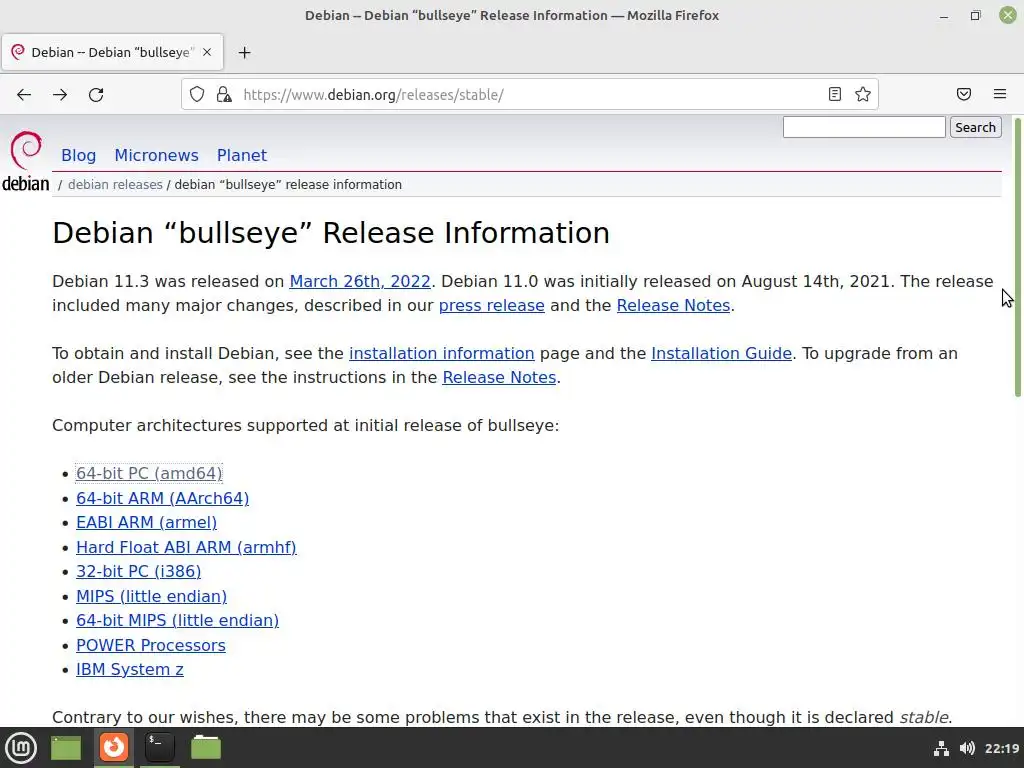Image resolution: width=1024 pixels, height=768 pixels.
Task: Open the press release link
Action: tap(492, 306)
